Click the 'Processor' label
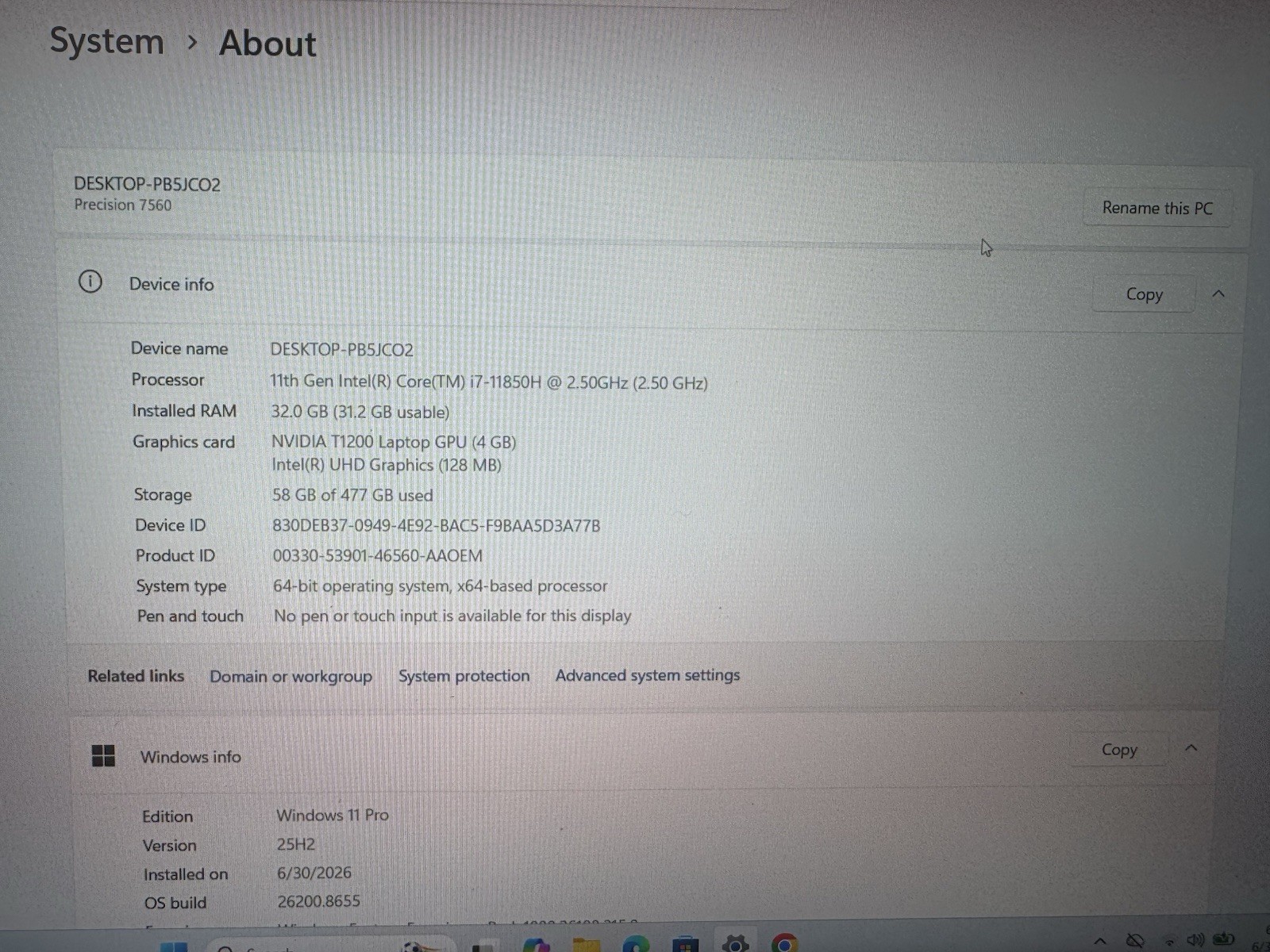 click(x=167, y=380)
